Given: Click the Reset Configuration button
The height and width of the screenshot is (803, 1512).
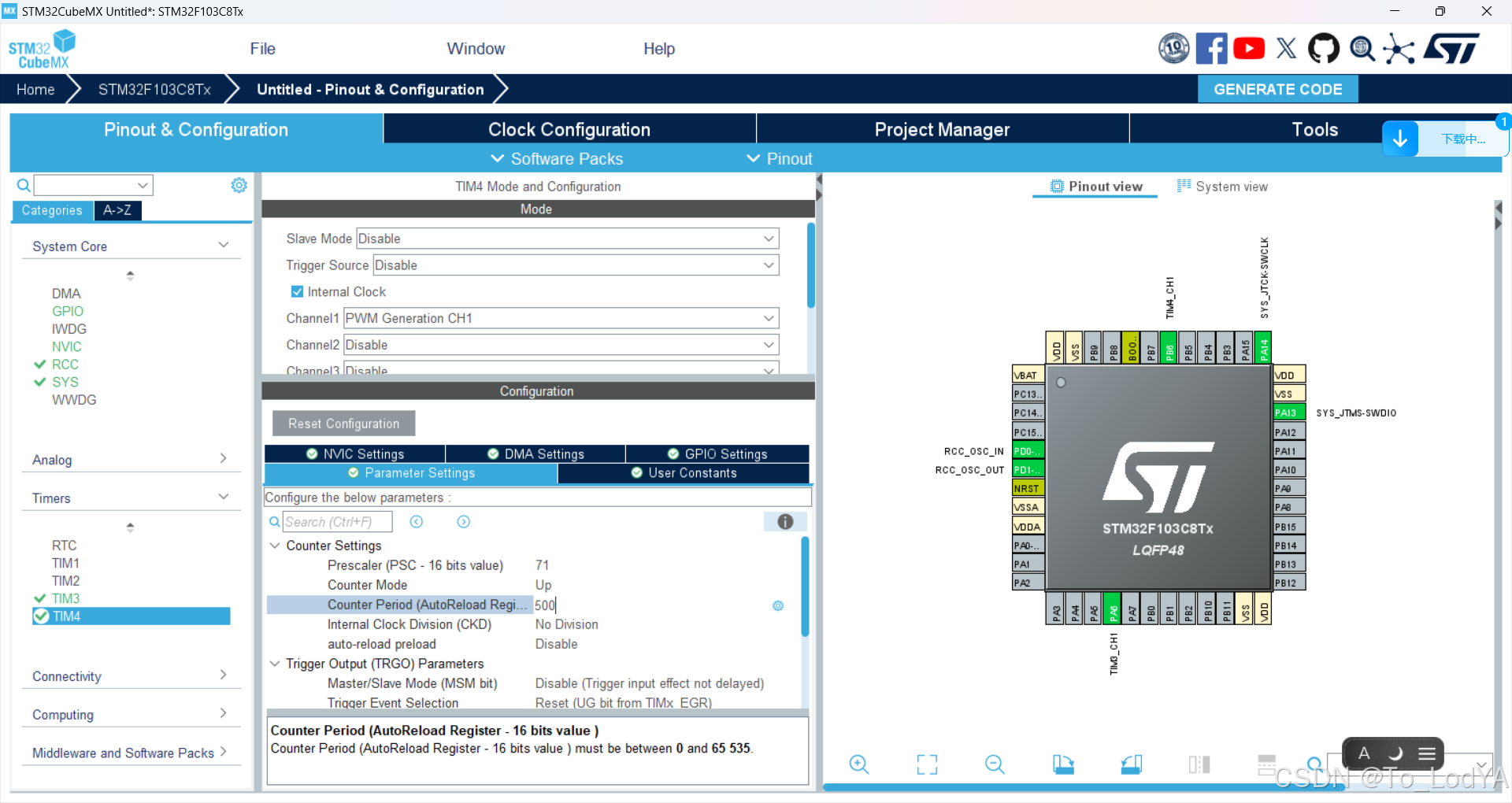Looking at the screenshot, I should [343, 424].
